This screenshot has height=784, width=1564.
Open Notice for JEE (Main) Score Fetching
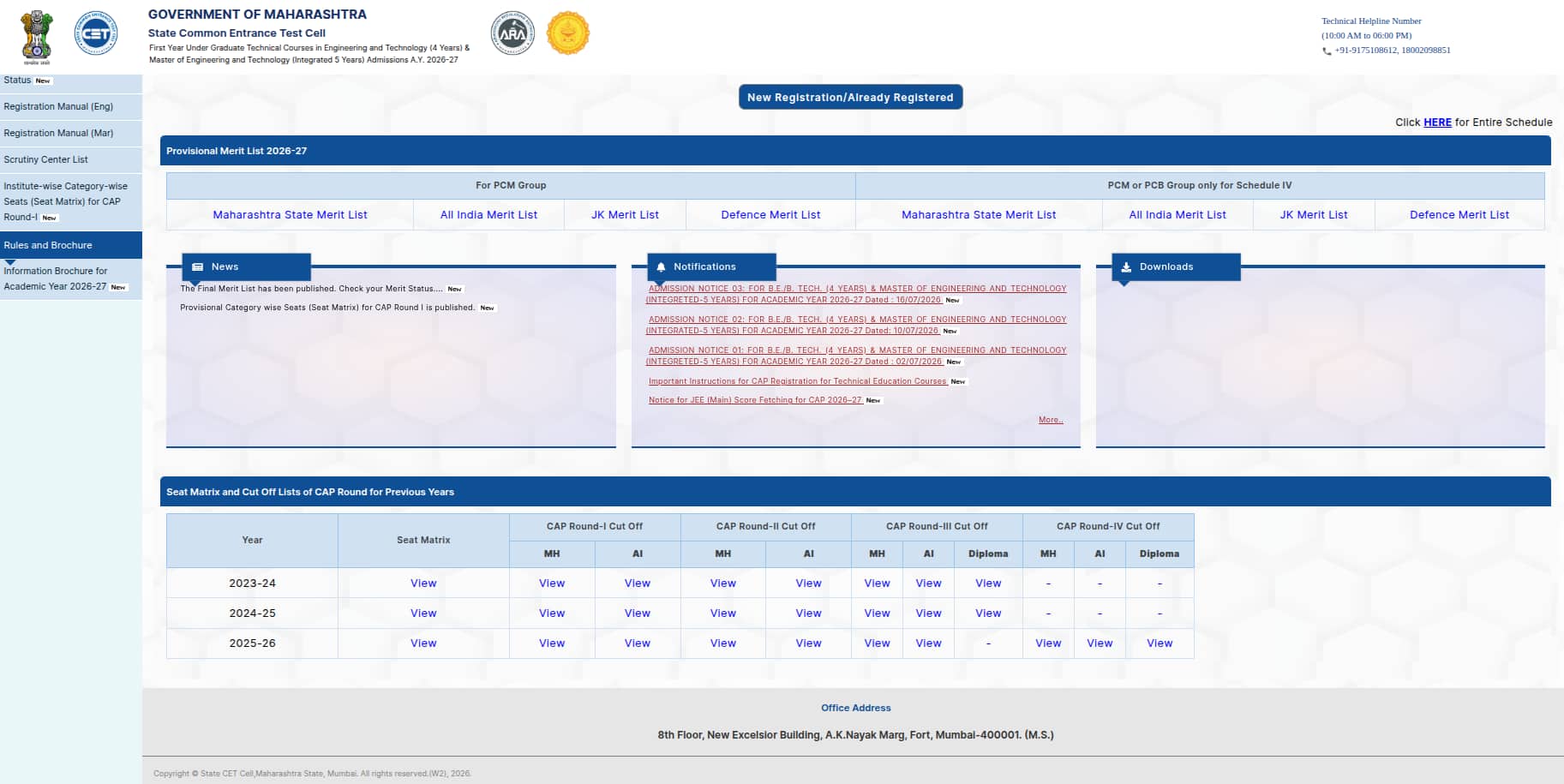755,400
